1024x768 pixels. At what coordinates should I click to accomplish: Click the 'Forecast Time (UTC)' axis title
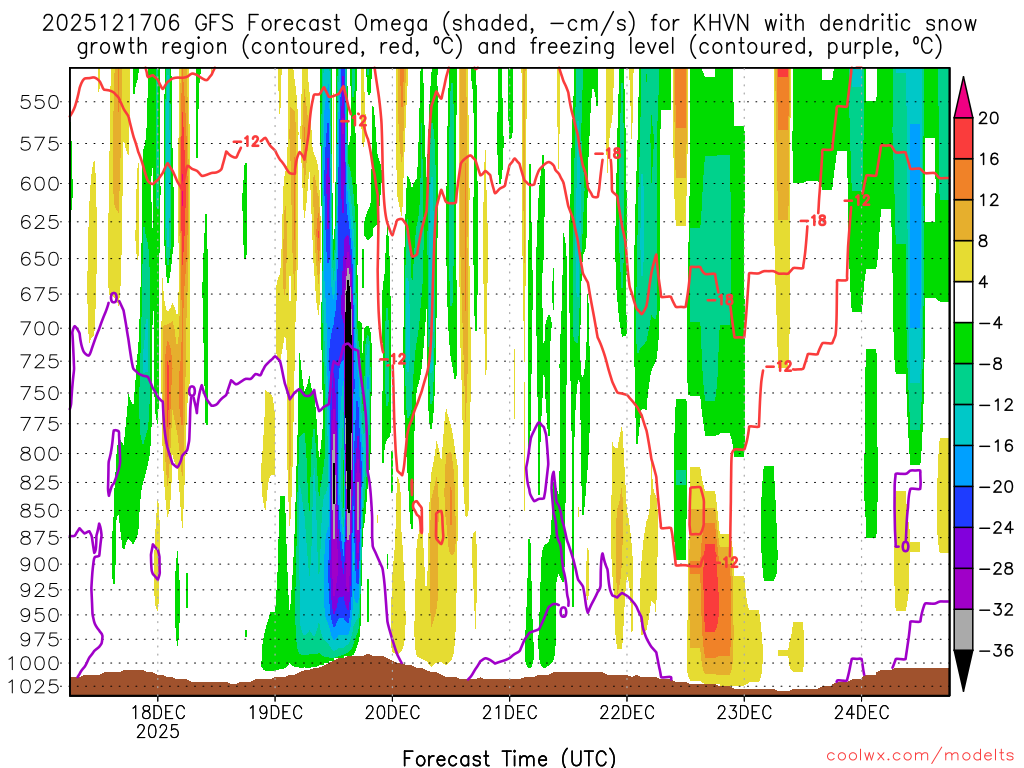[x=509, y=758]
